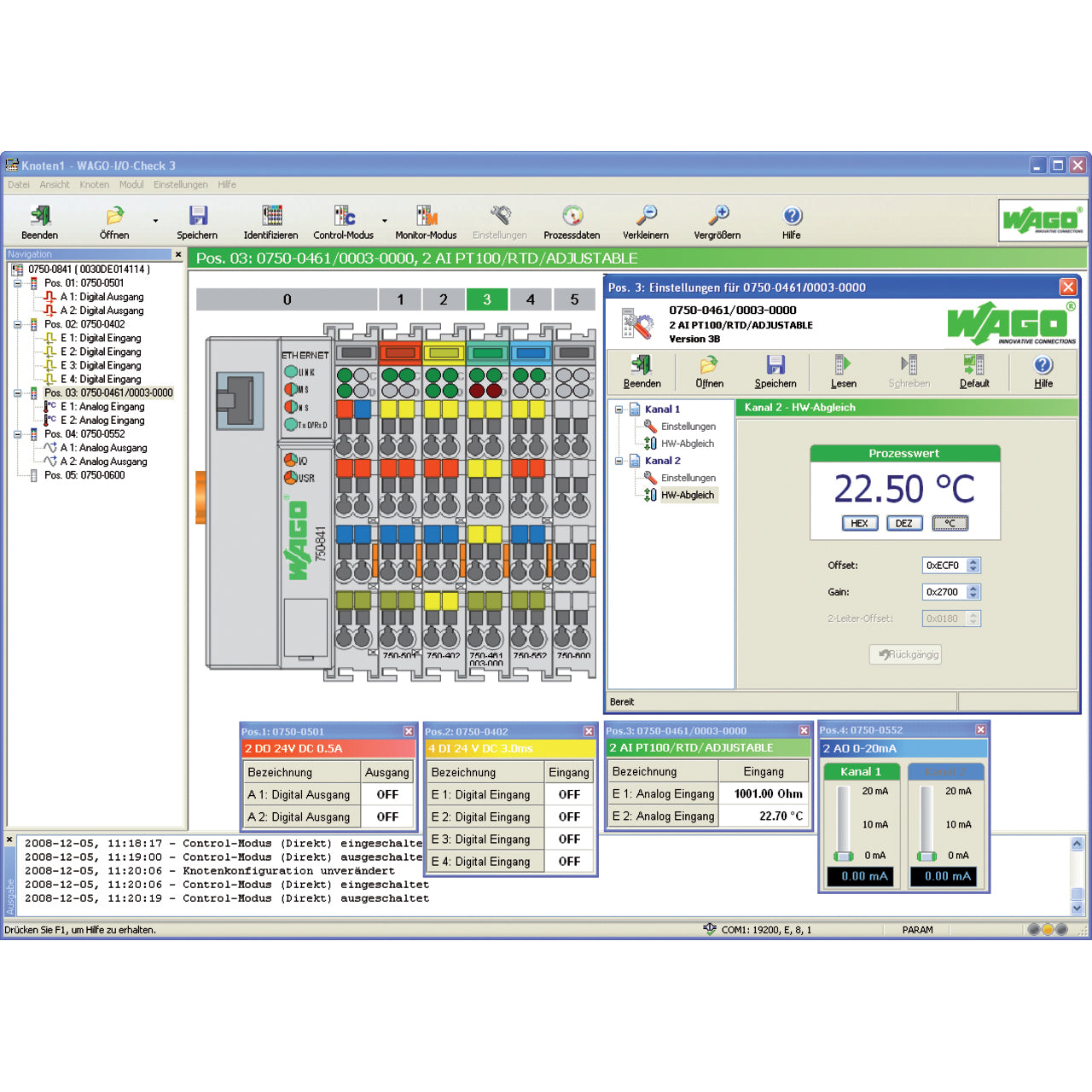The image size is (1092, 1092).
Task: Switch to Monitor-Modus via toolbar icon
Action: tap(426, 216)
